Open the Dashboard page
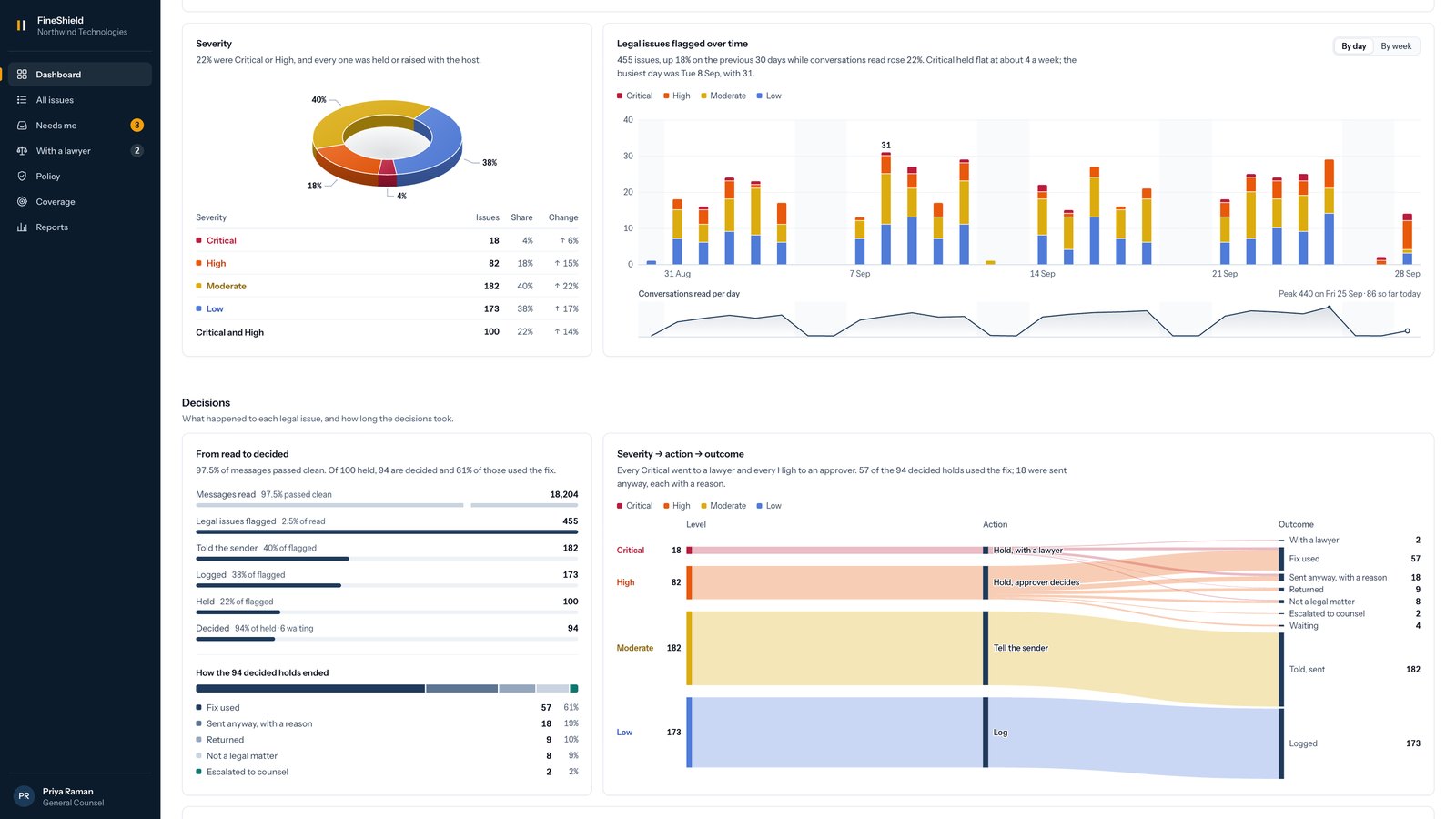1456x819 pixels. point(80,75)
